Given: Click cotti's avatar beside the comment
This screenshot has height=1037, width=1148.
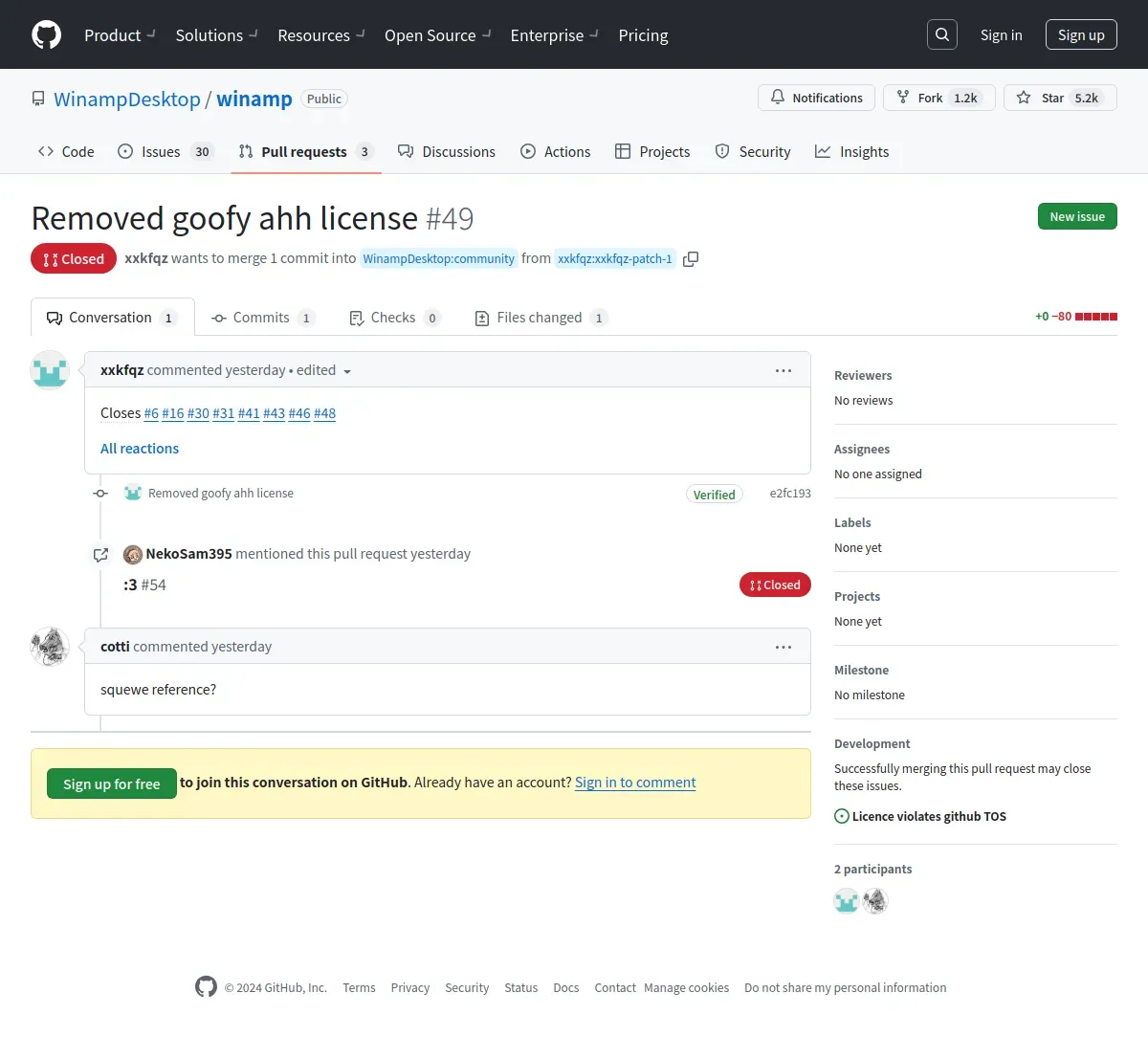Looking at the screenshot, I should pos(50,647).
